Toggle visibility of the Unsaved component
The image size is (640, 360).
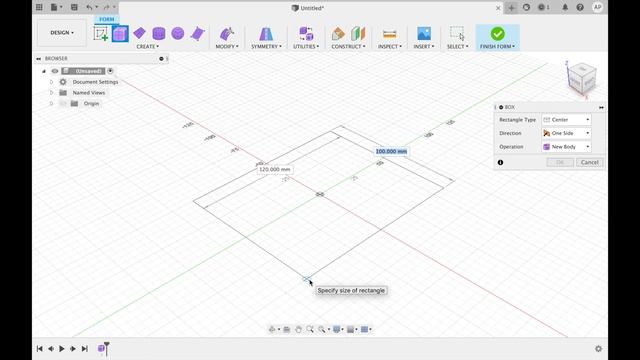click(55, 71)
